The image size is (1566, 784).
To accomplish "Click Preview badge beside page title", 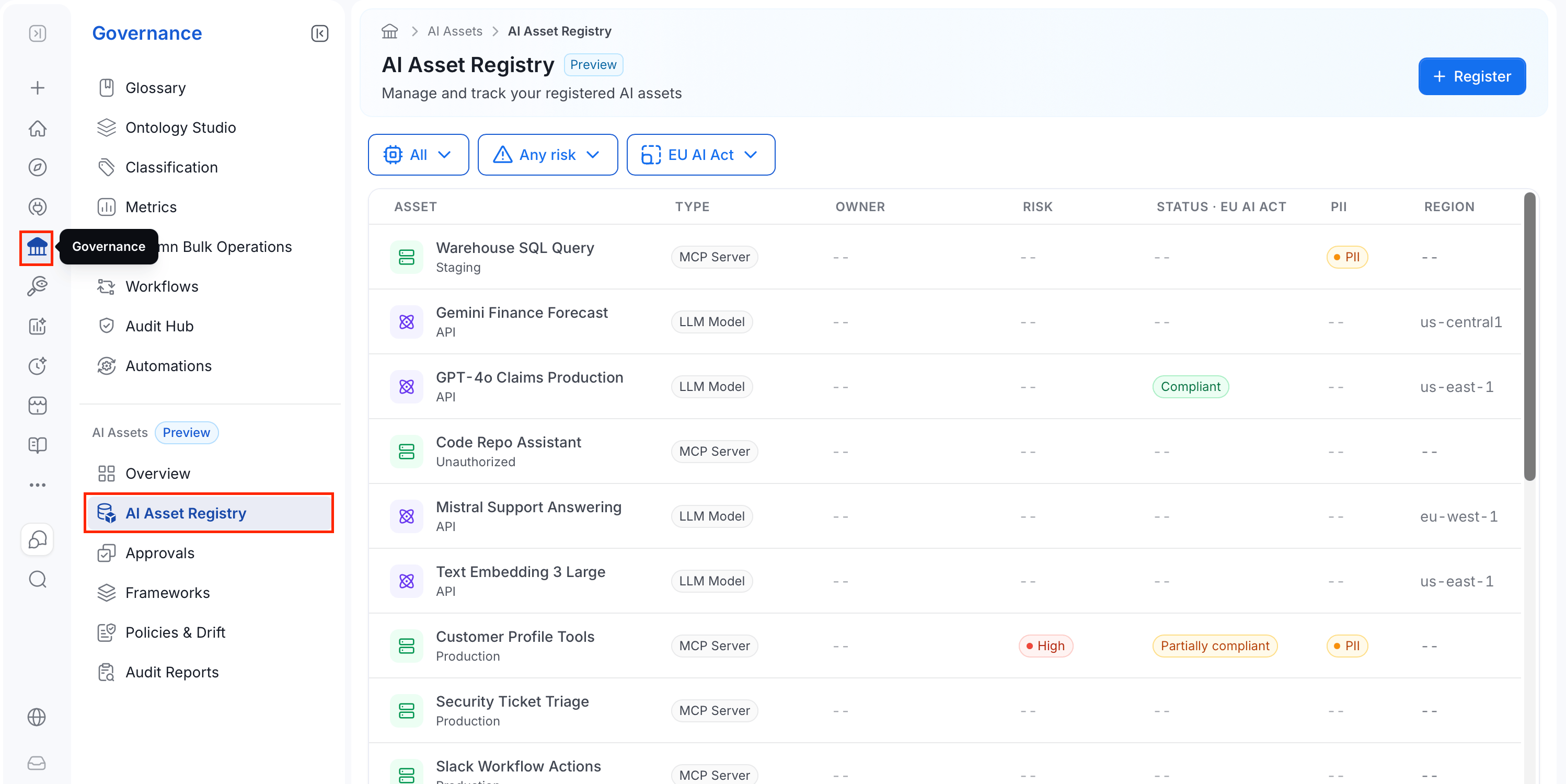I will [593, 65].
